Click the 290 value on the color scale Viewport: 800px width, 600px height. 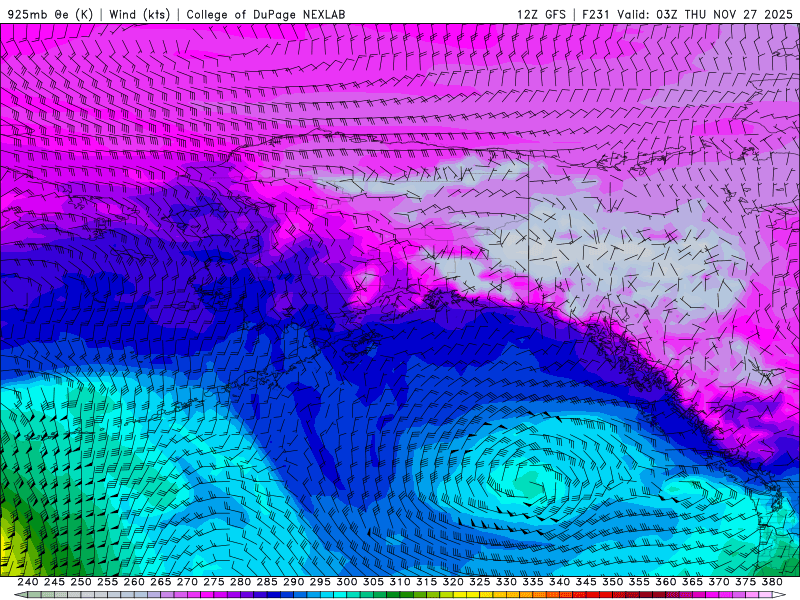tap(293, 582)
